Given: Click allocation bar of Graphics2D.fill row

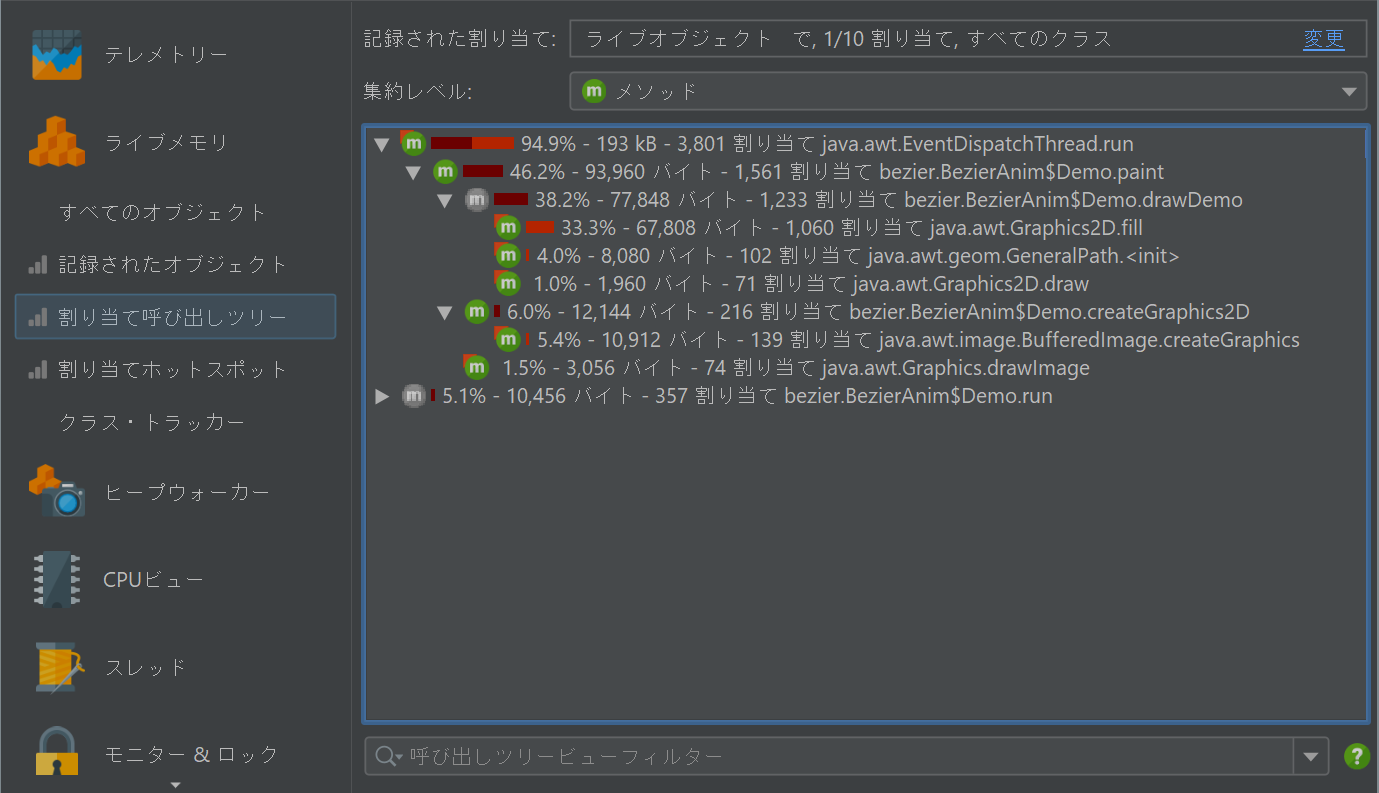Looking at the screenshot, I should (x=539, y=228).
